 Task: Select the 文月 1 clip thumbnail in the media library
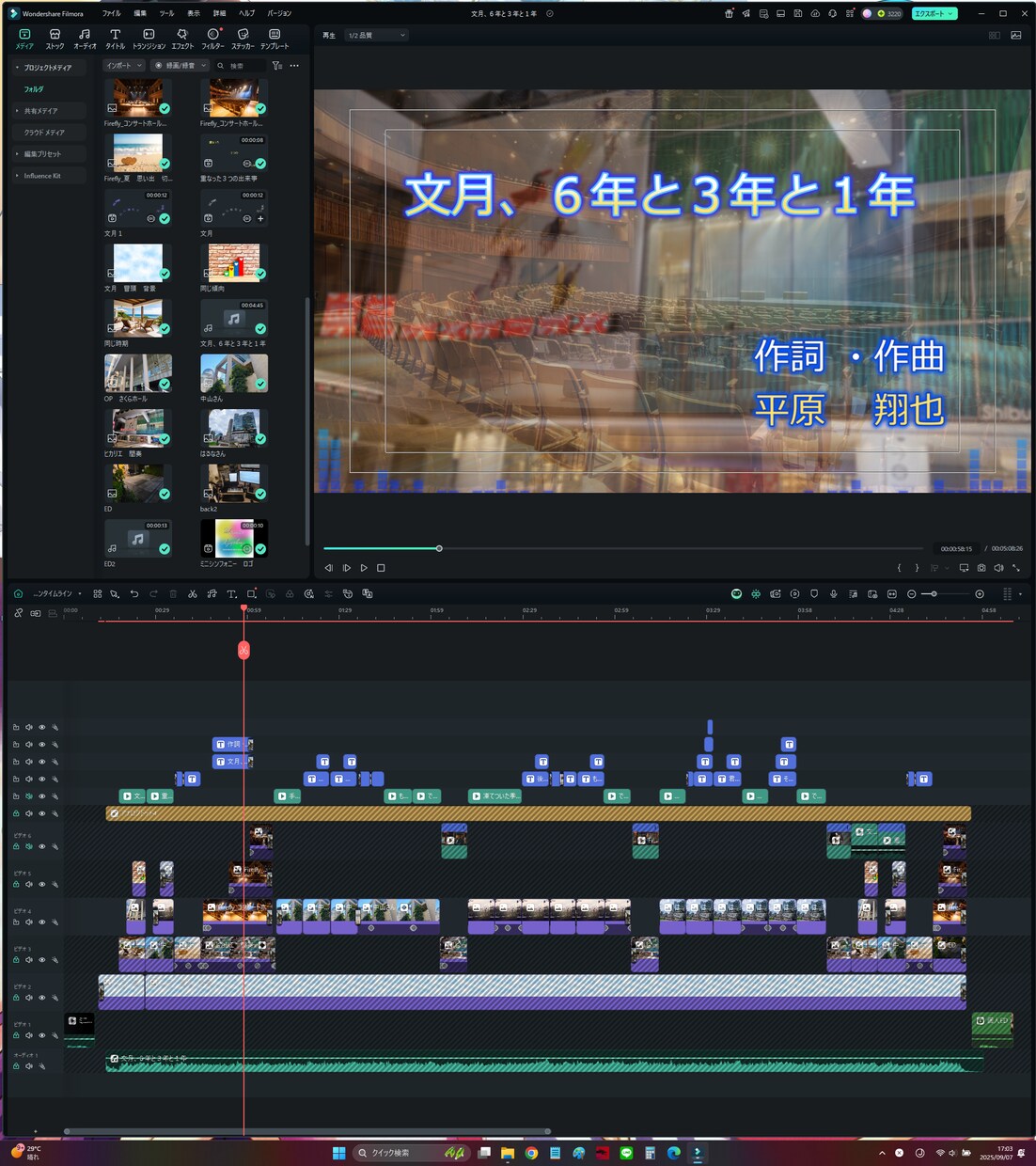tap(137, 208)
